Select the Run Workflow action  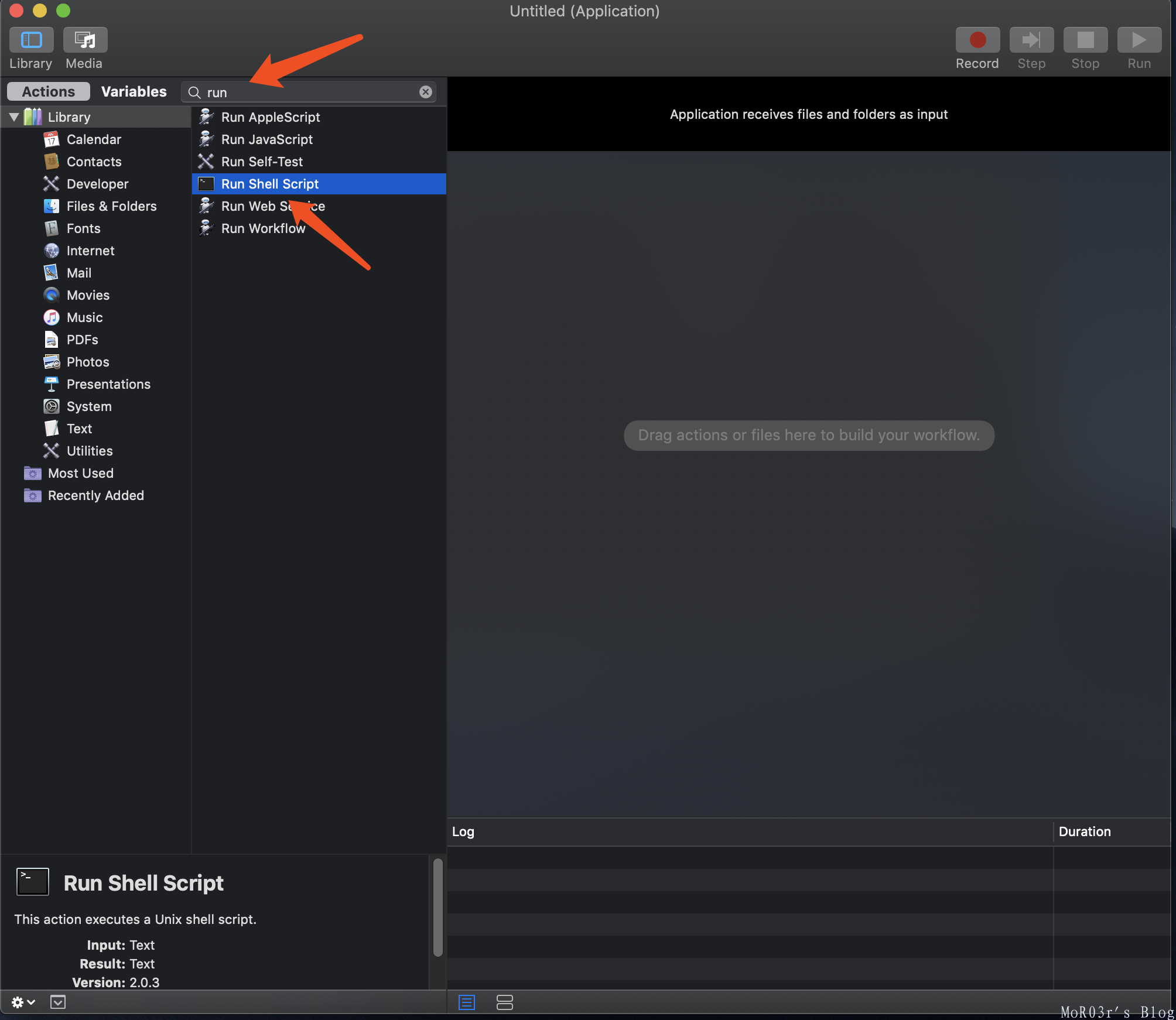point(319,228)
